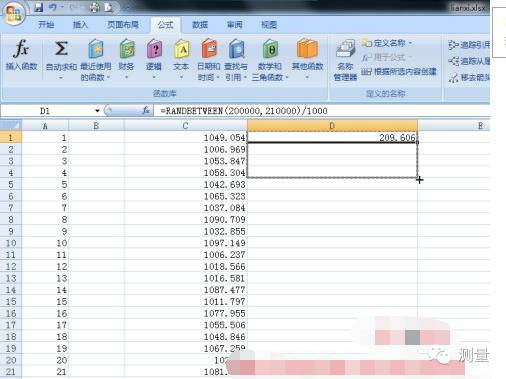Click Trace Precedents (追踪引用) button
Image resolution: width=506 pixels, height=379 pixels.
coord(469,45)
